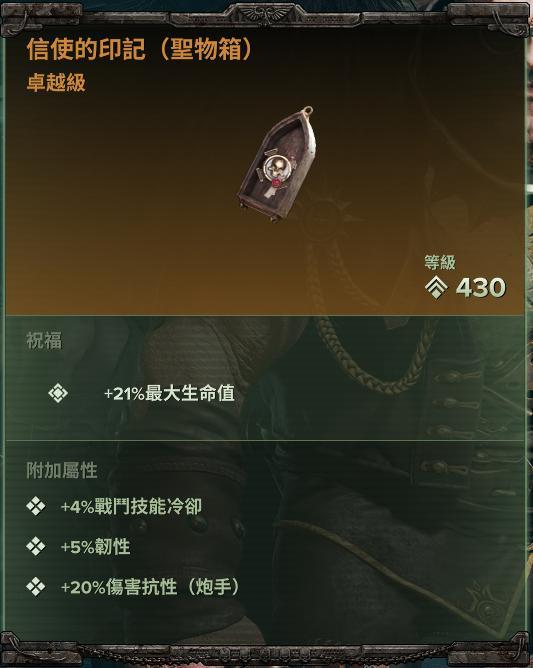533x668 pixels.
Task: Click the skull emblem on the reliquary
Action: point(274,167)
